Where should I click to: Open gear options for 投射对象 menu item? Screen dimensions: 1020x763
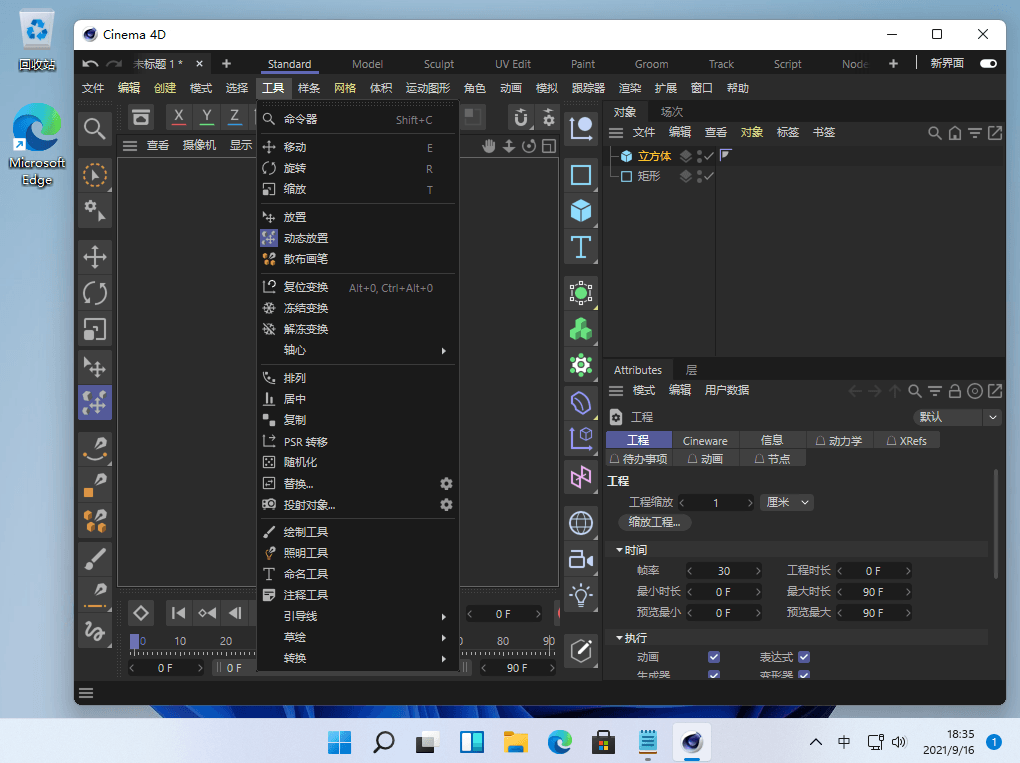446,505
